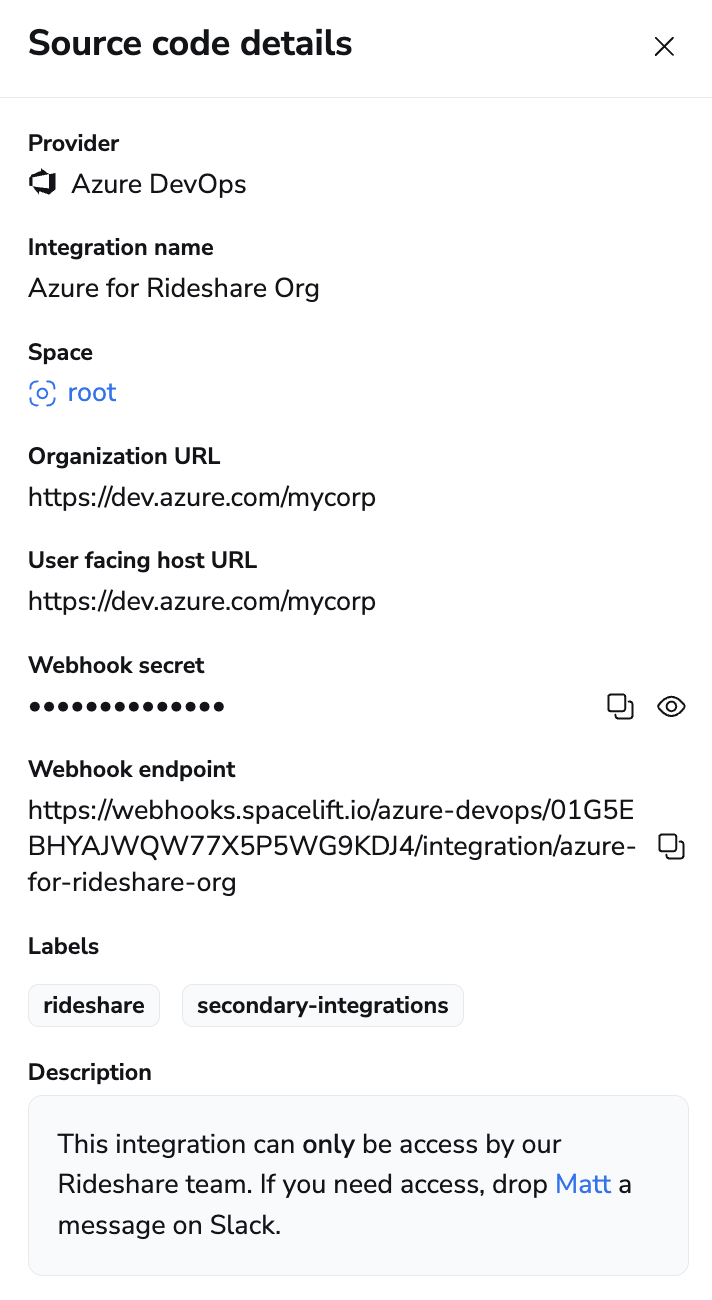Click the Webhook endpoint section heading
Screen dimensions: 712x1300
pyautogui.click(x=131, y=769)
